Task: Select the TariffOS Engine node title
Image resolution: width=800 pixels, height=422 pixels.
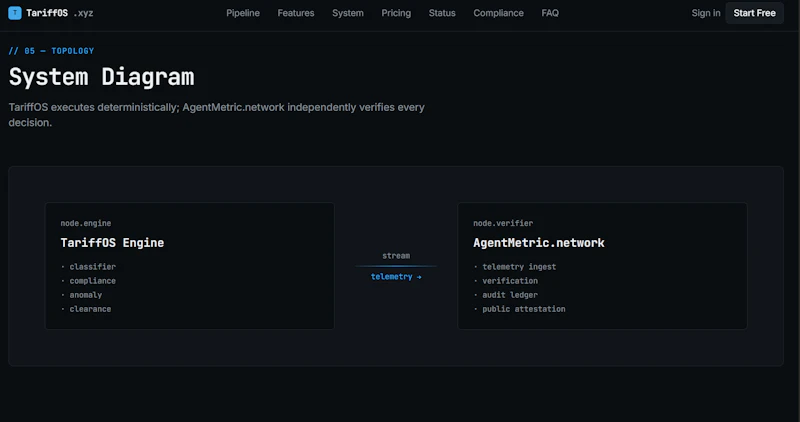Action: (x=112, y=243)
